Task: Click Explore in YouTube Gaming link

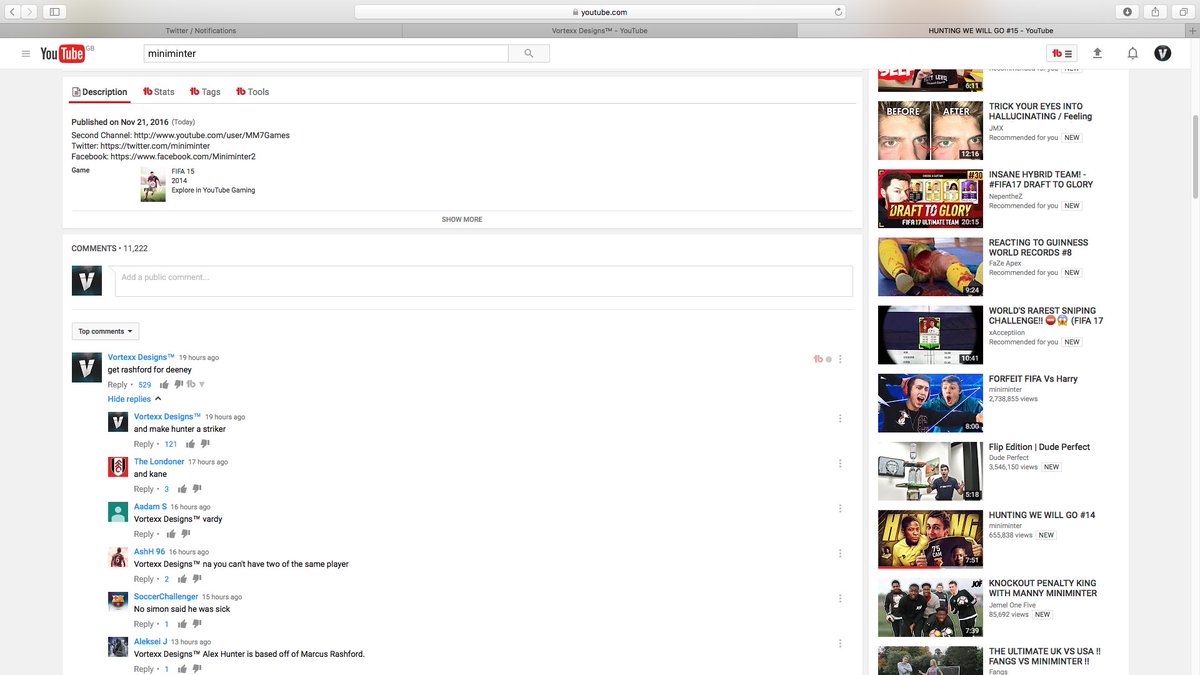Action: pyautogui.click(x=213, y=190)
